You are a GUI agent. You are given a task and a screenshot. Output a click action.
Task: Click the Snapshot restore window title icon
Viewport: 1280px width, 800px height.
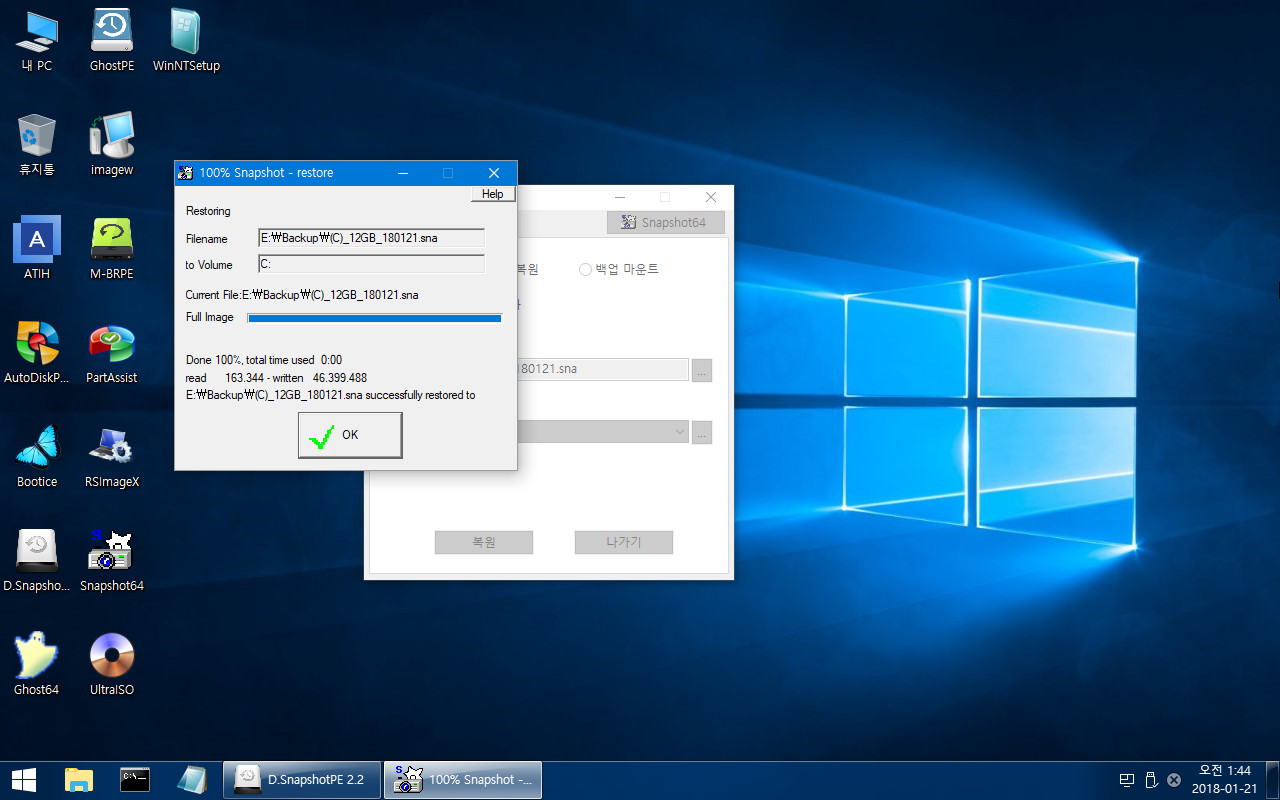(186, 173)
